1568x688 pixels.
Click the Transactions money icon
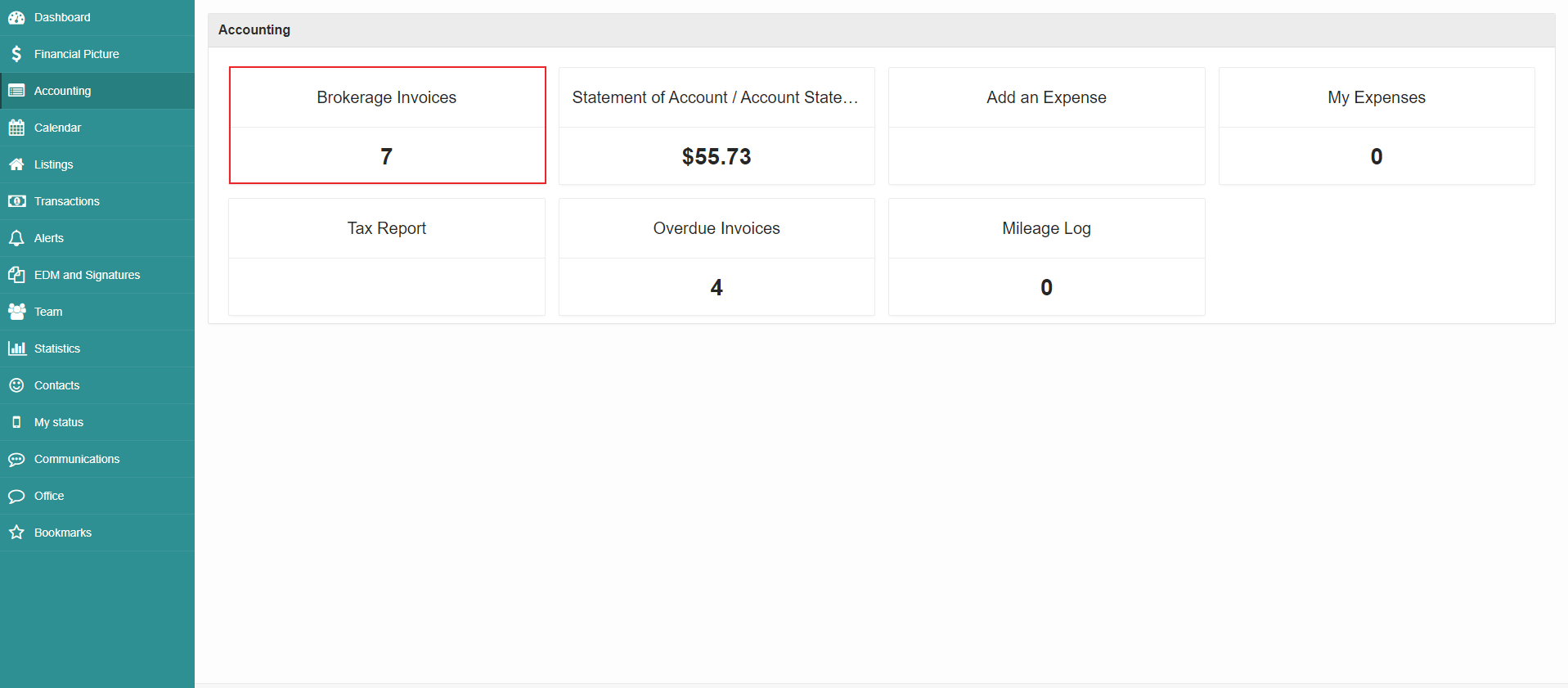coord(16,201)
